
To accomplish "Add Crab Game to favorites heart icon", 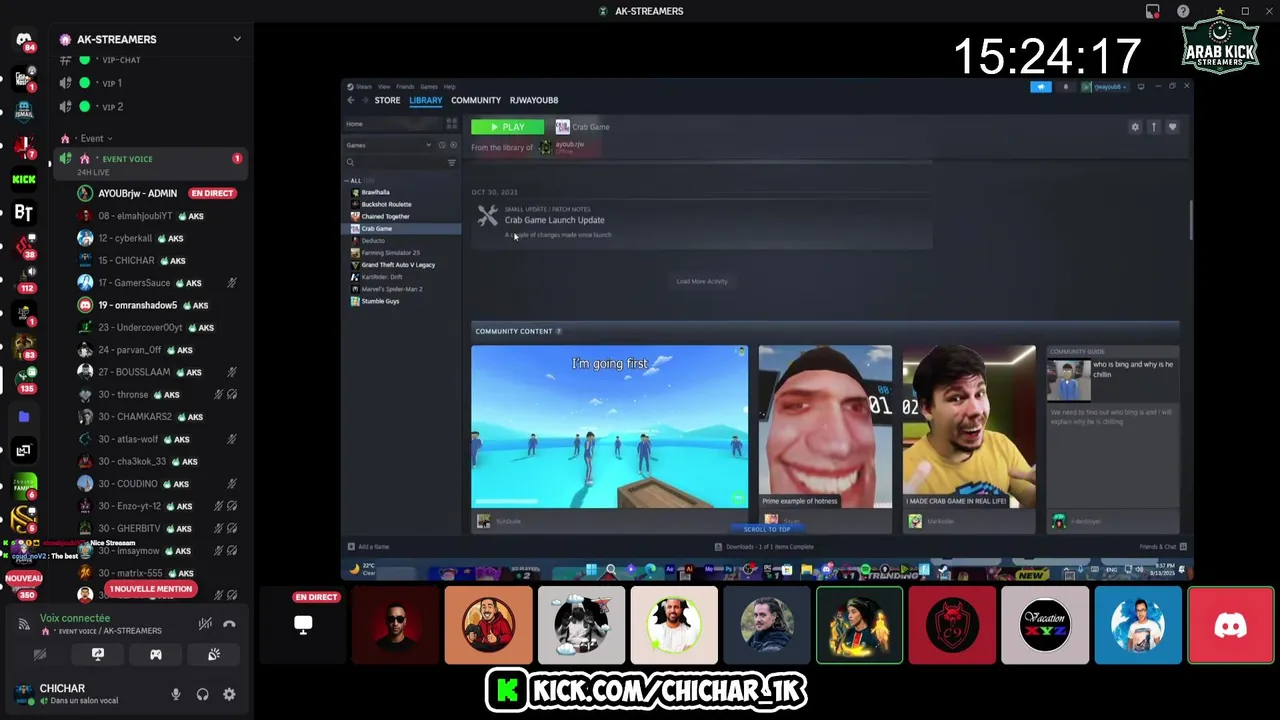I will [1173, 127].
